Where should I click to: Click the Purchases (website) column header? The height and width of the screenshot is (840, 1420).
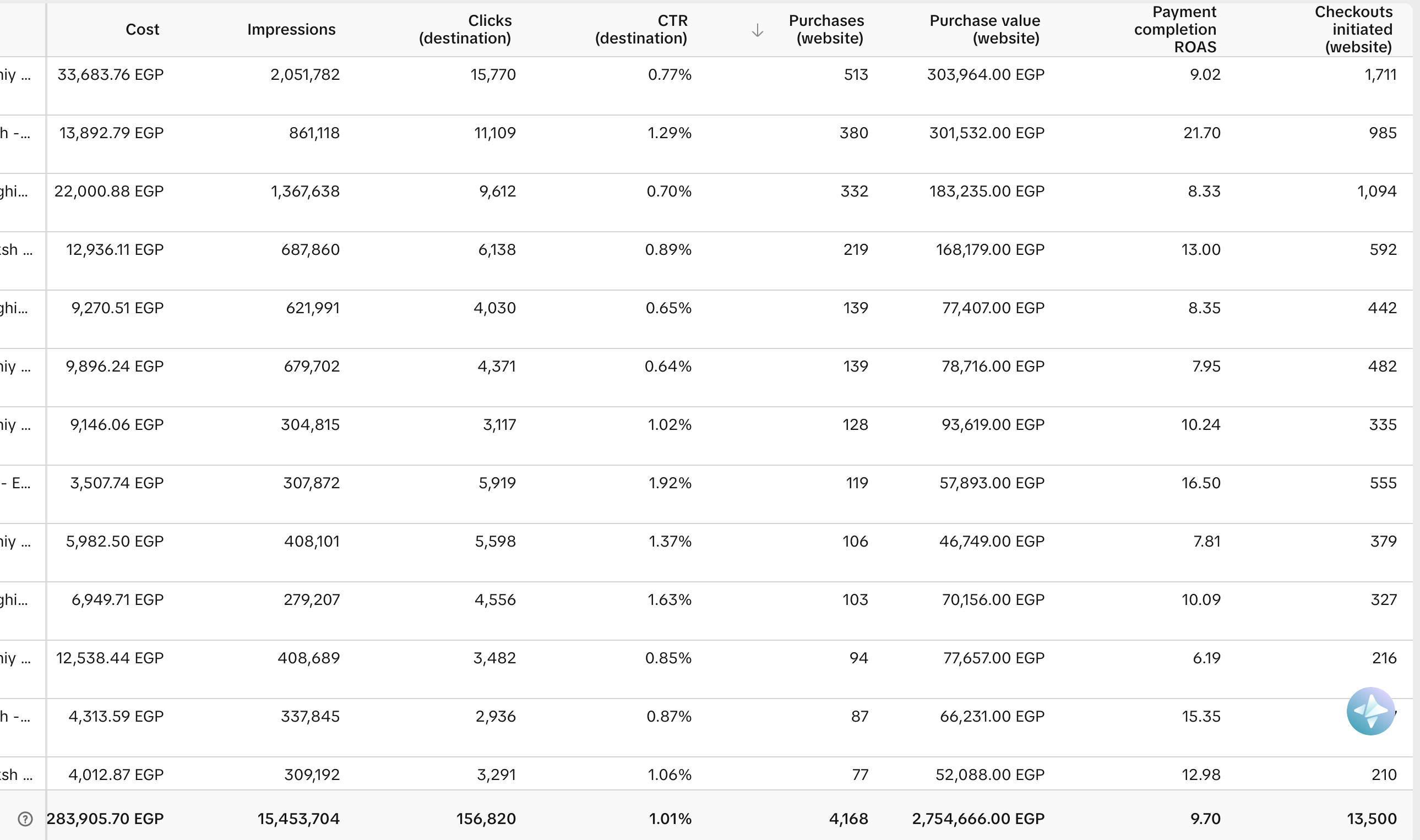click(x=826, y=29)
